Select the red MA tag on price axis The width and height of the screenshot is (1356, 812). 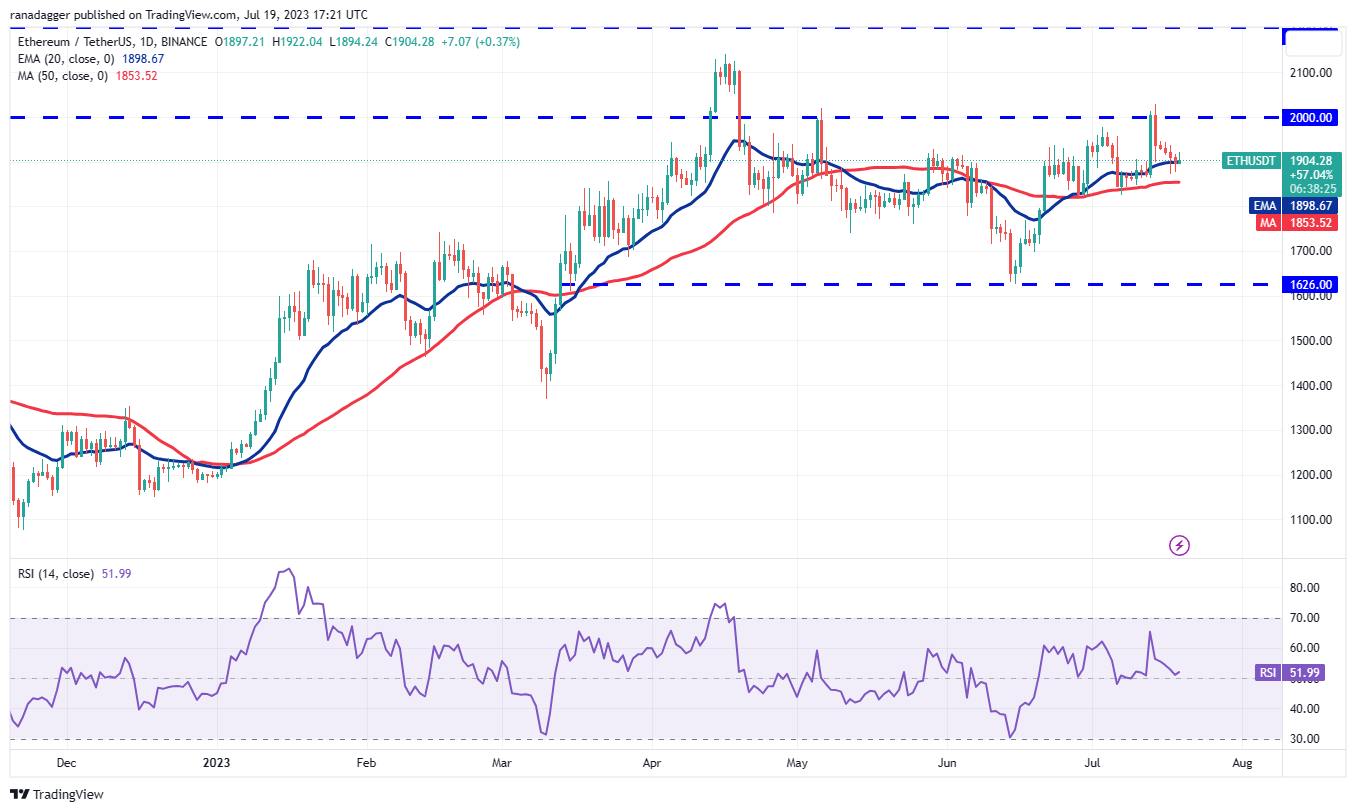coord(1267,222)
